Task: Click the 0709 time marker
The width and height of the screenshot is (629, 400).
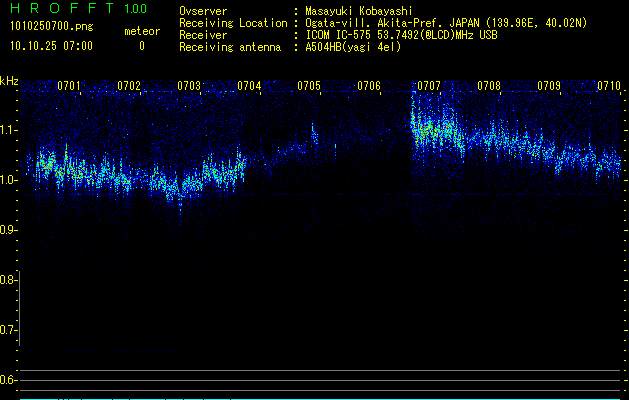Action: pos(549,86)
